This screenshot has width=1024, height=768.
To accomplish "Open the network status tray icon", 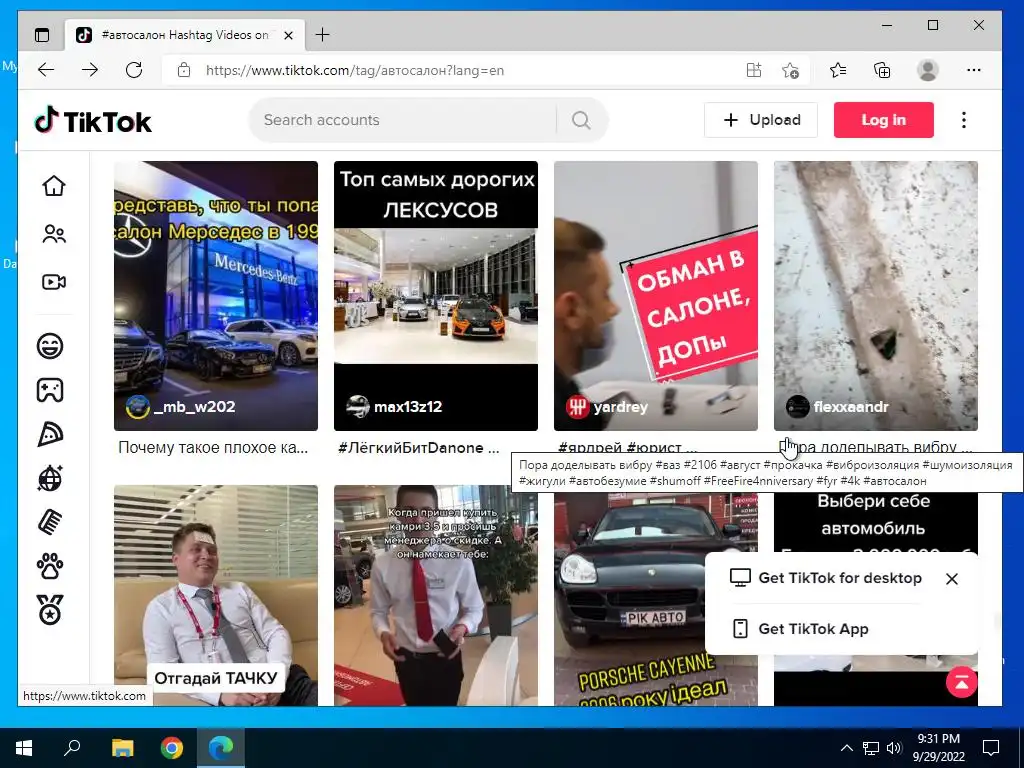I will click(871, 748).
